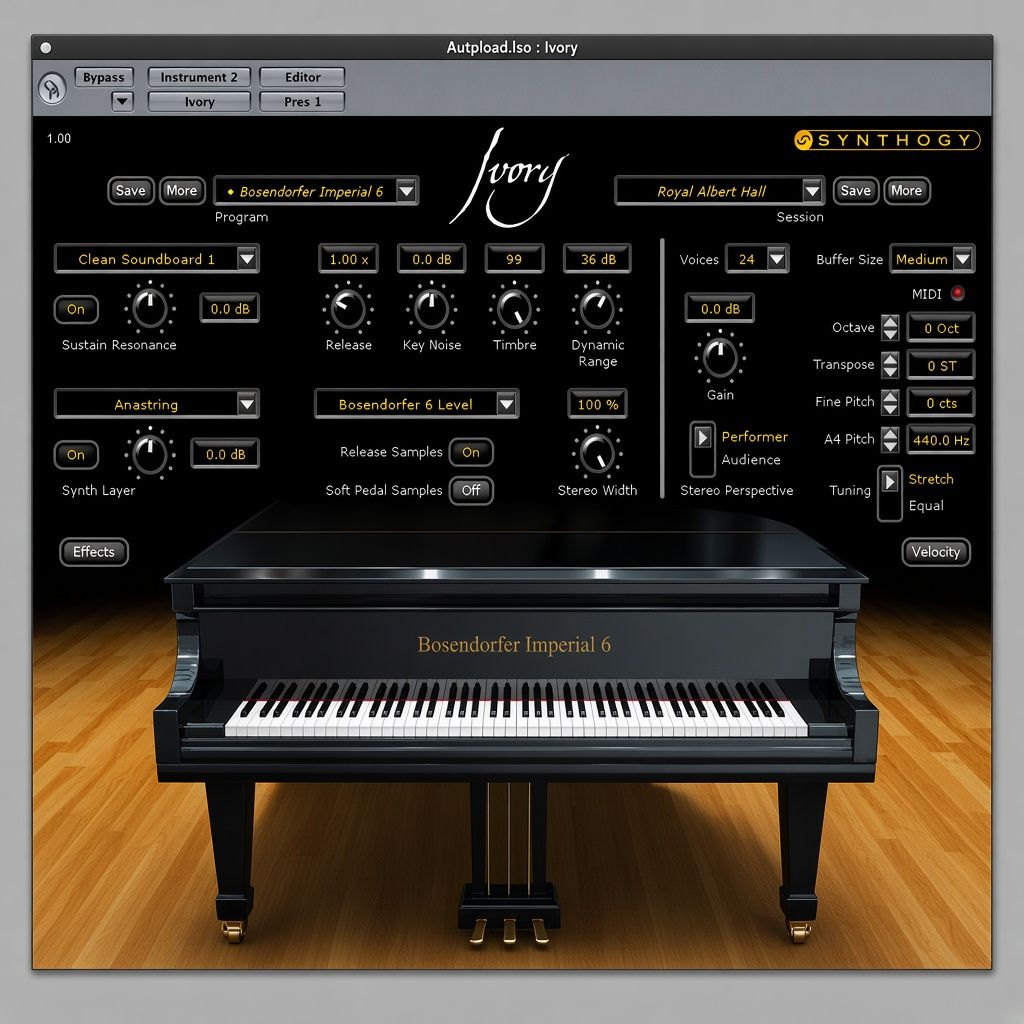Click the red MIDI activity indicator
Image resolution: width=1024 pixels, height=1024 pixels.
(957, 293)
